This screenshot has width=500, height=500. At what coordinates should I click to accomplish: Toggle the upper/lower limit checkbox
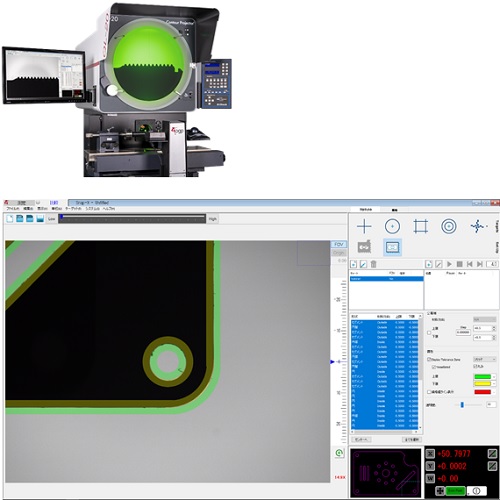[x=429, y=332]
